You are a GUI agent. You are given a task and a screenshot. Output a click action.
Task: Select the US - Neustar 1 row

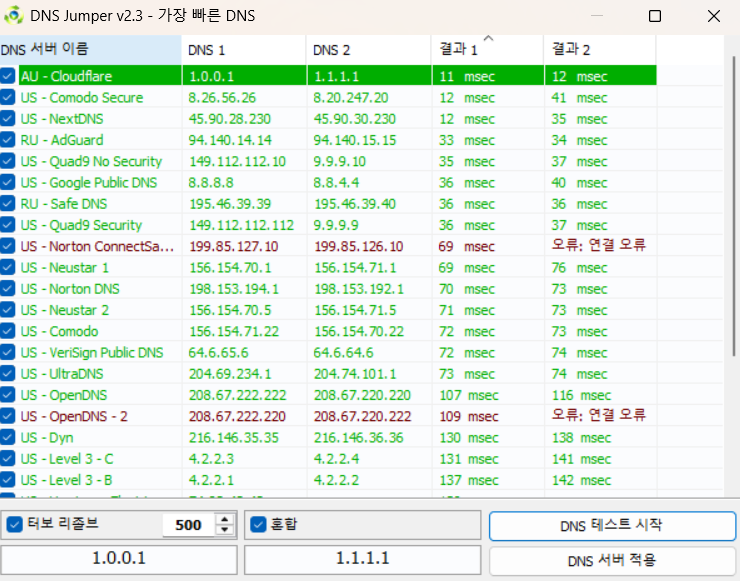[328, 267]
